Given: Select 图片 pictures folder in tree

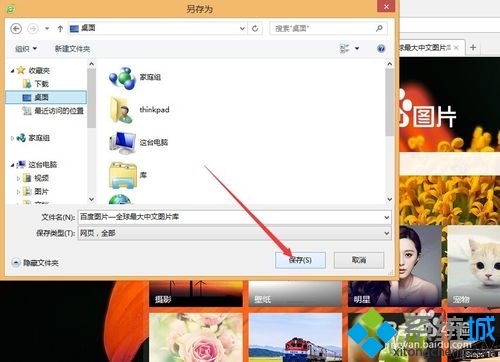Looking at the screenshot, I should click(36, 192).
